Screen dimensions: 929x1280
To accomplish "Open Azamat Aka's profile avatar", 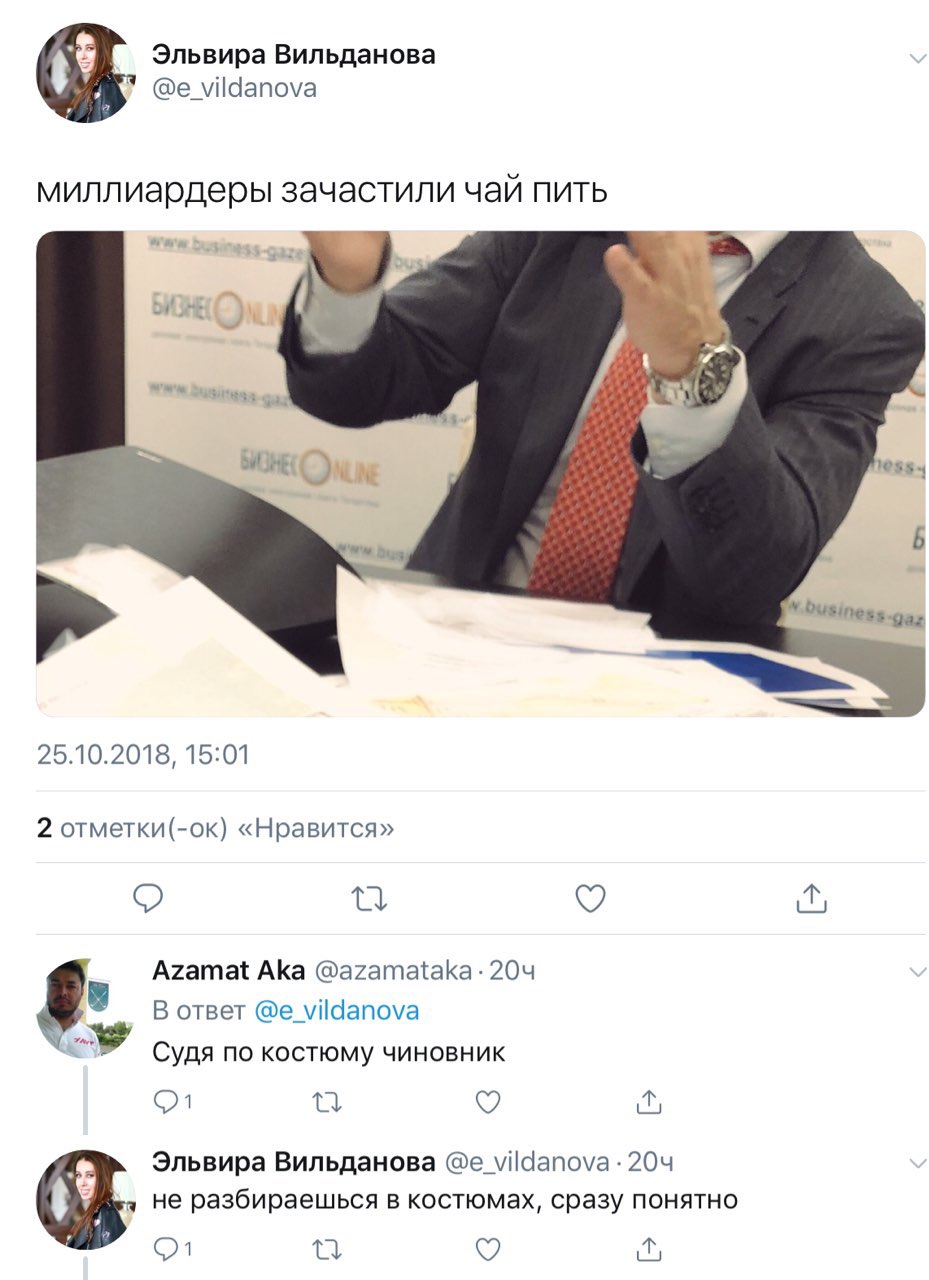I will click(85, 1008).
